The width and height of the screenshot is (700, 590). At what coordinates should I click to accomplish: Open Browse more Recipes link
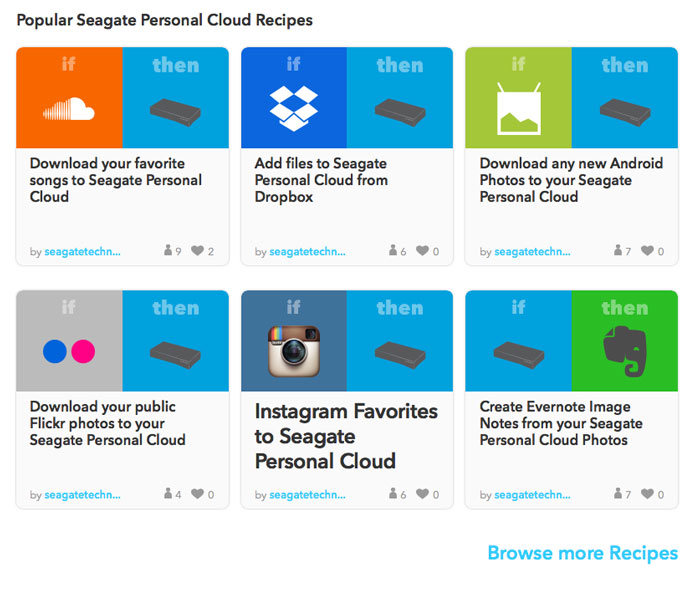[583, 553]
